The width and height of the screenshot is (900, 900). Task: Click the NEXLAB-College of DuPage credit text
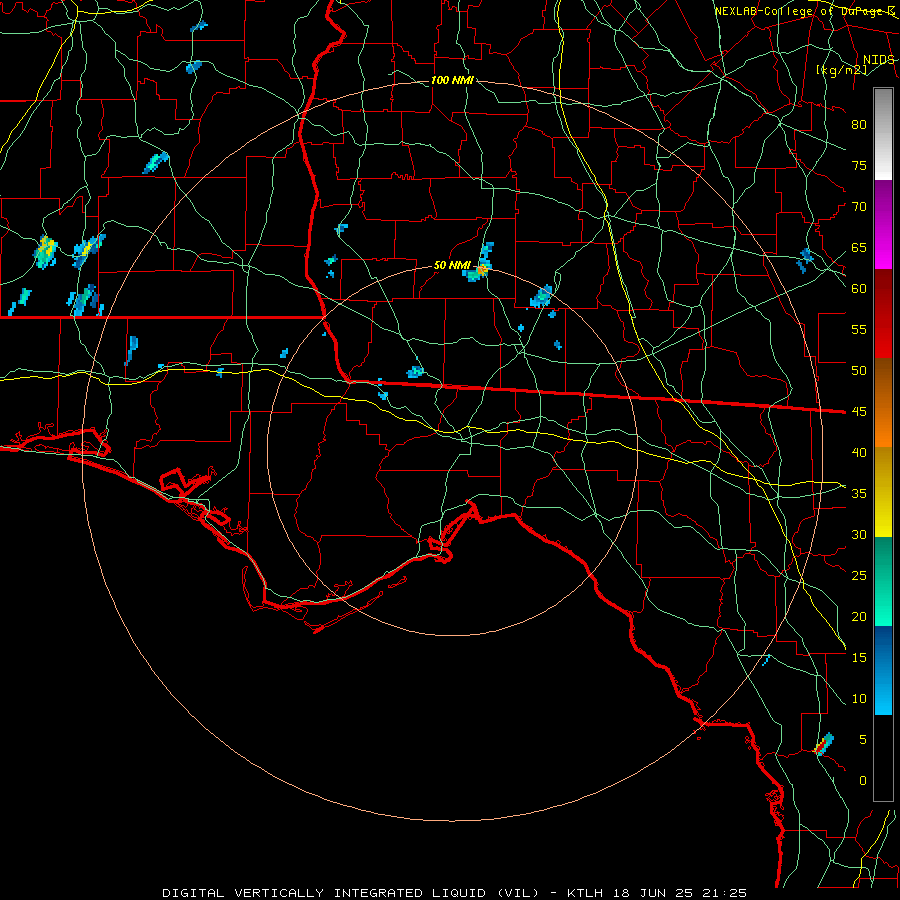click(805, 11)
